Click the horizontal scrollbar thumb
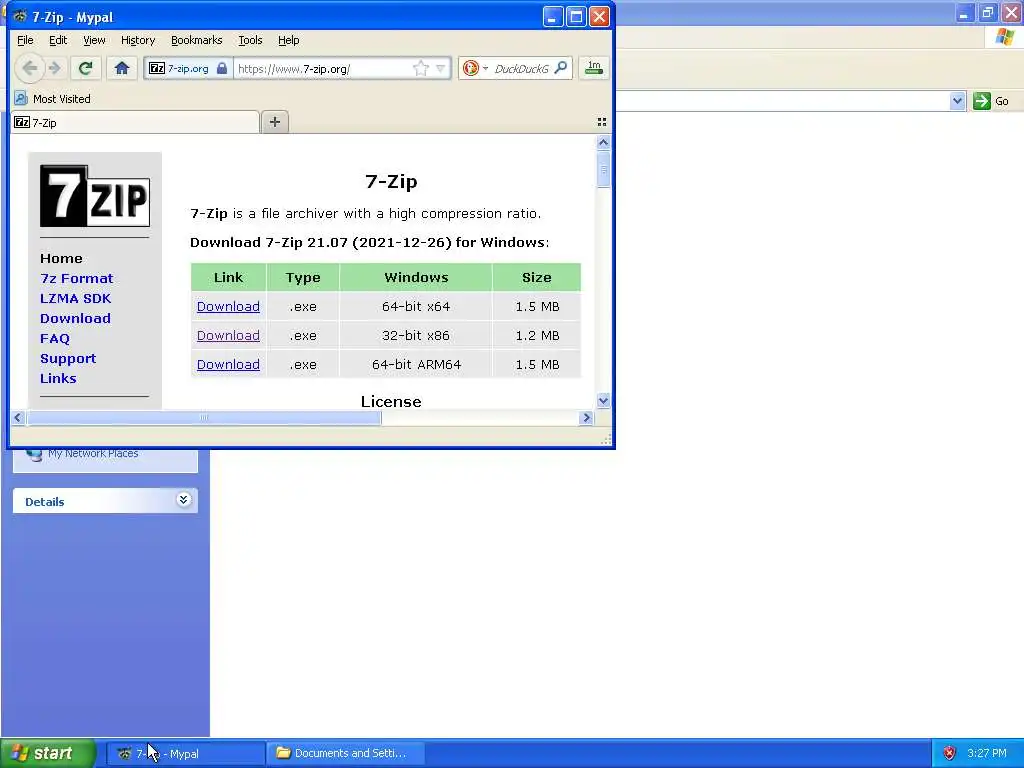Screen dimensions: 1024x768 point(204,418)
